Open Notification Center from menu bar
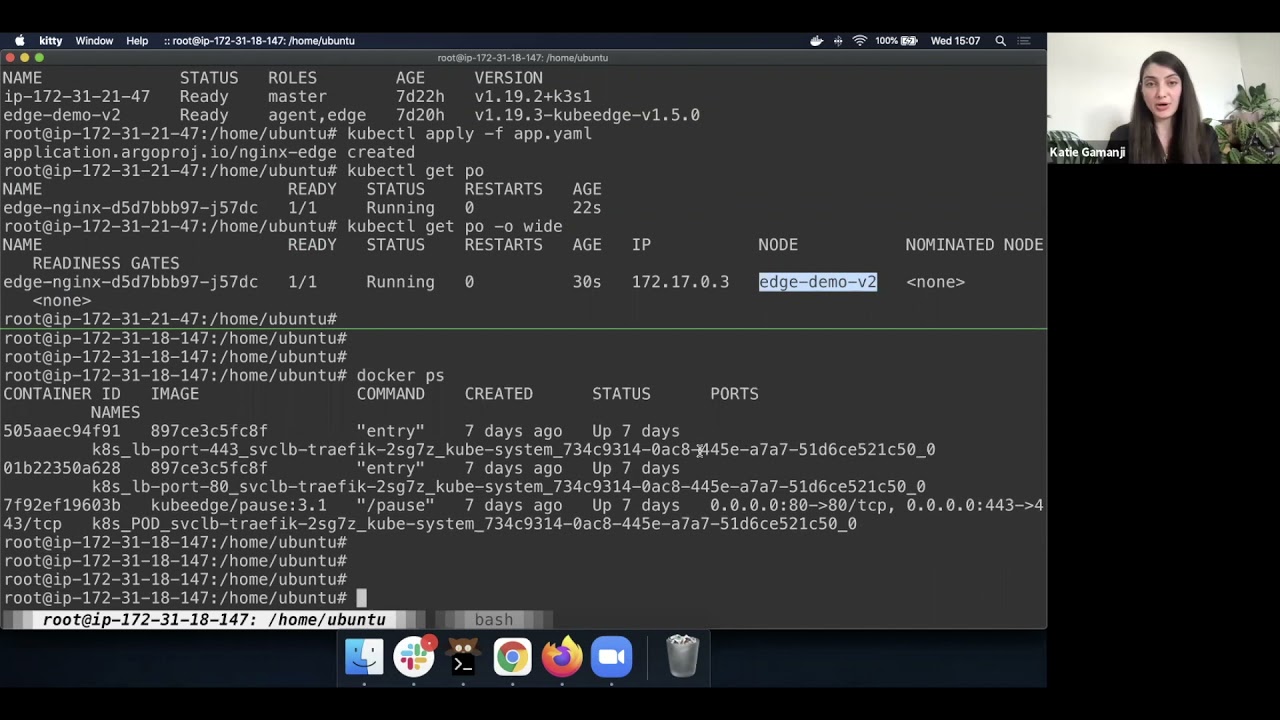1280x720 pixels. click(1024, 41)
